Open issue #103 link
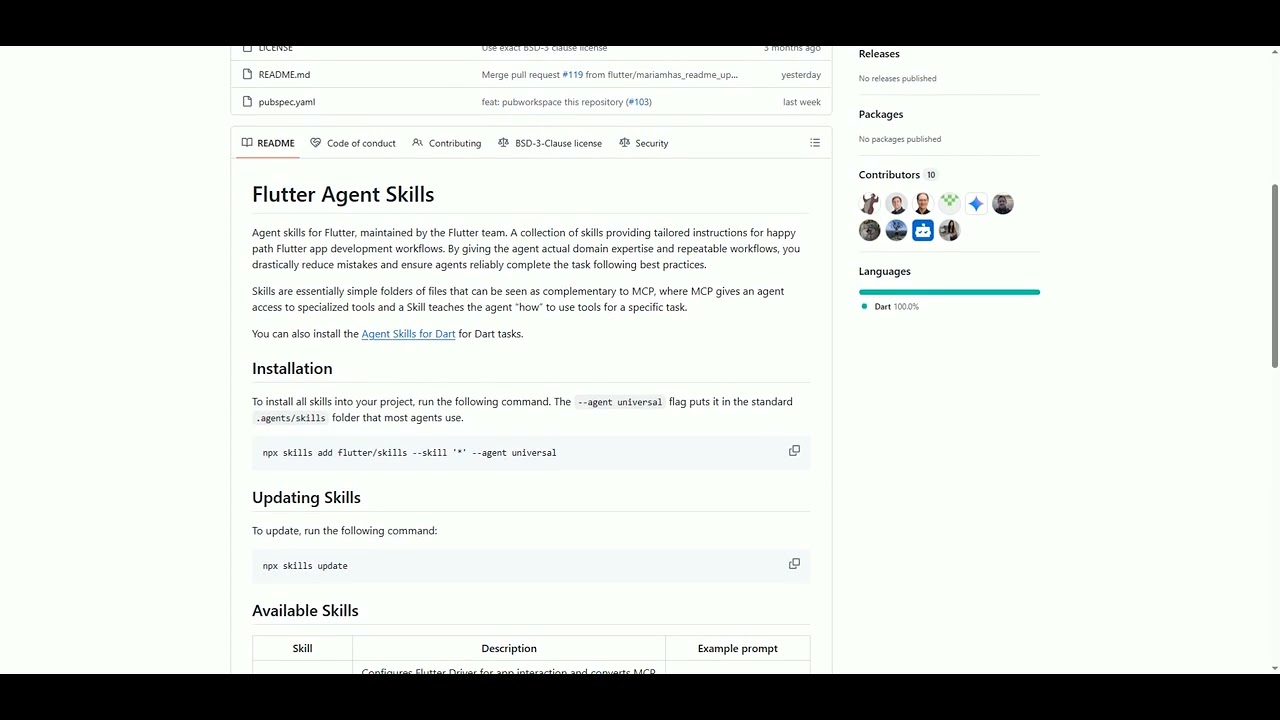The height and width of the screenshot is (720, 1280). pos(638,102)
